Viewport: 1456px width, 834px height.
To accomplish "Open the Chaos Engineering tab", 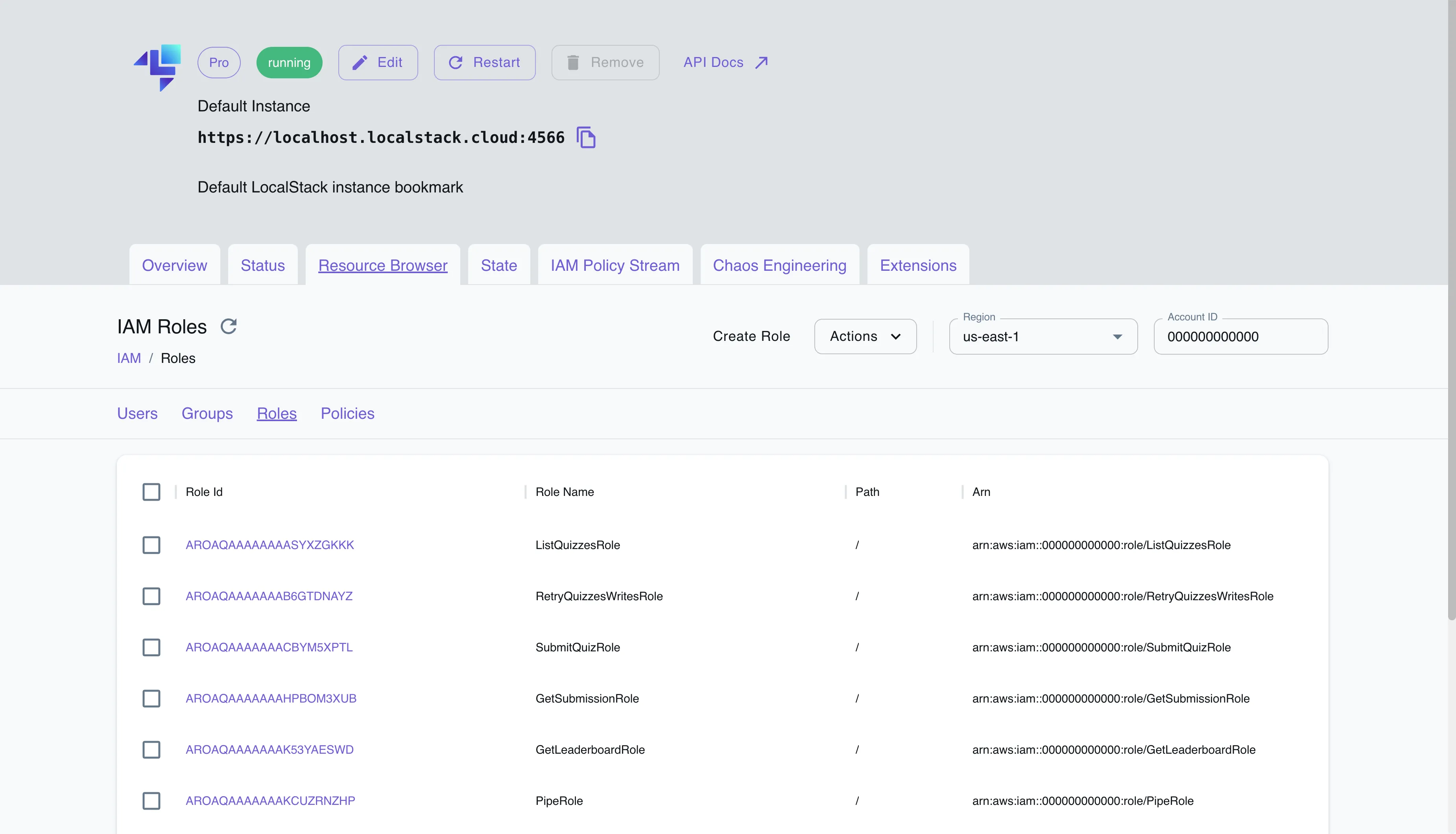I will pyautogui.click(x=779, y=265).
